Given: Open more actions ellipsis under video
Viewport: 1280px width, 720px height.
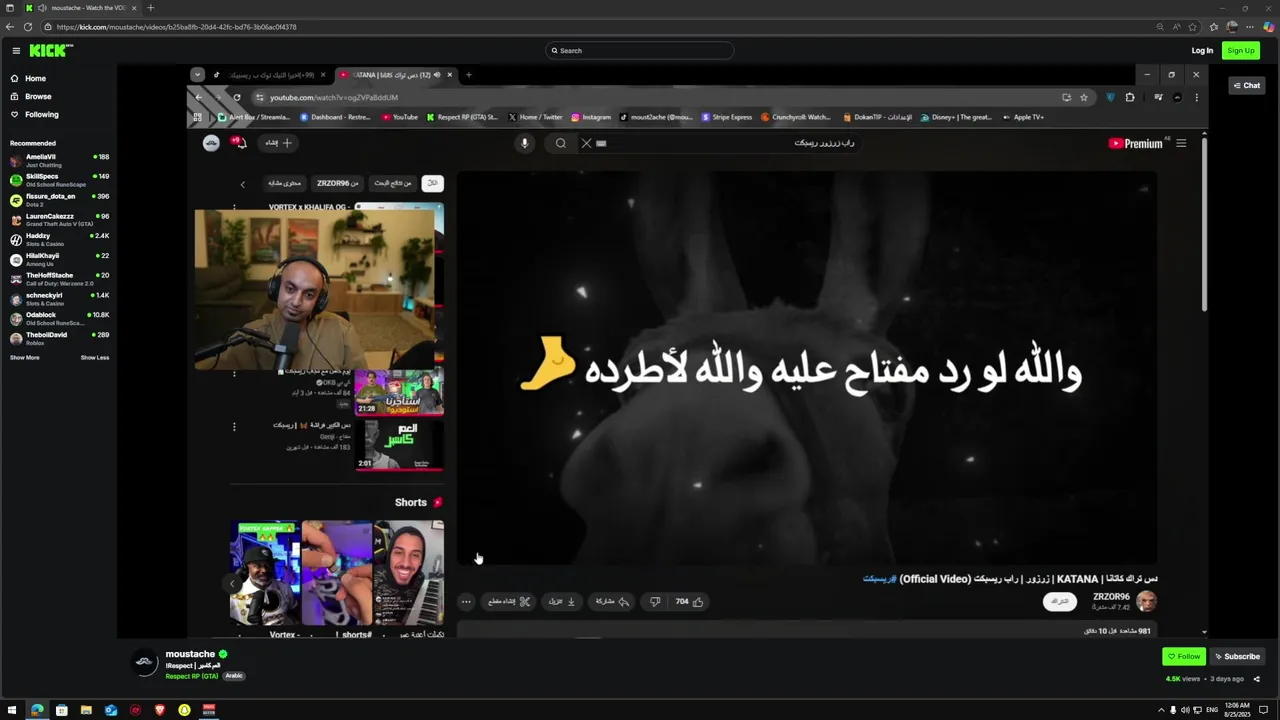Looking at the screenshot, I should tap(466, 601).
